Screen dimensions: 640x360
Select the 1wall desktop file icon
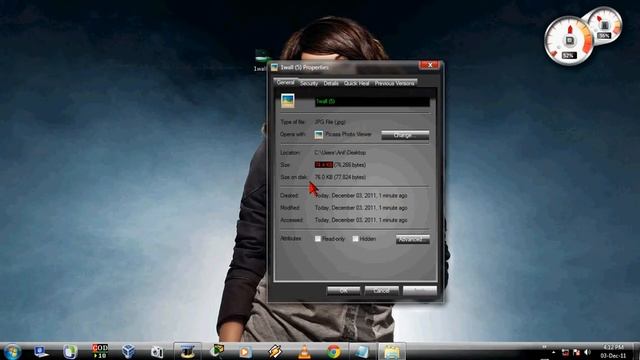click(x=261, y=60)
